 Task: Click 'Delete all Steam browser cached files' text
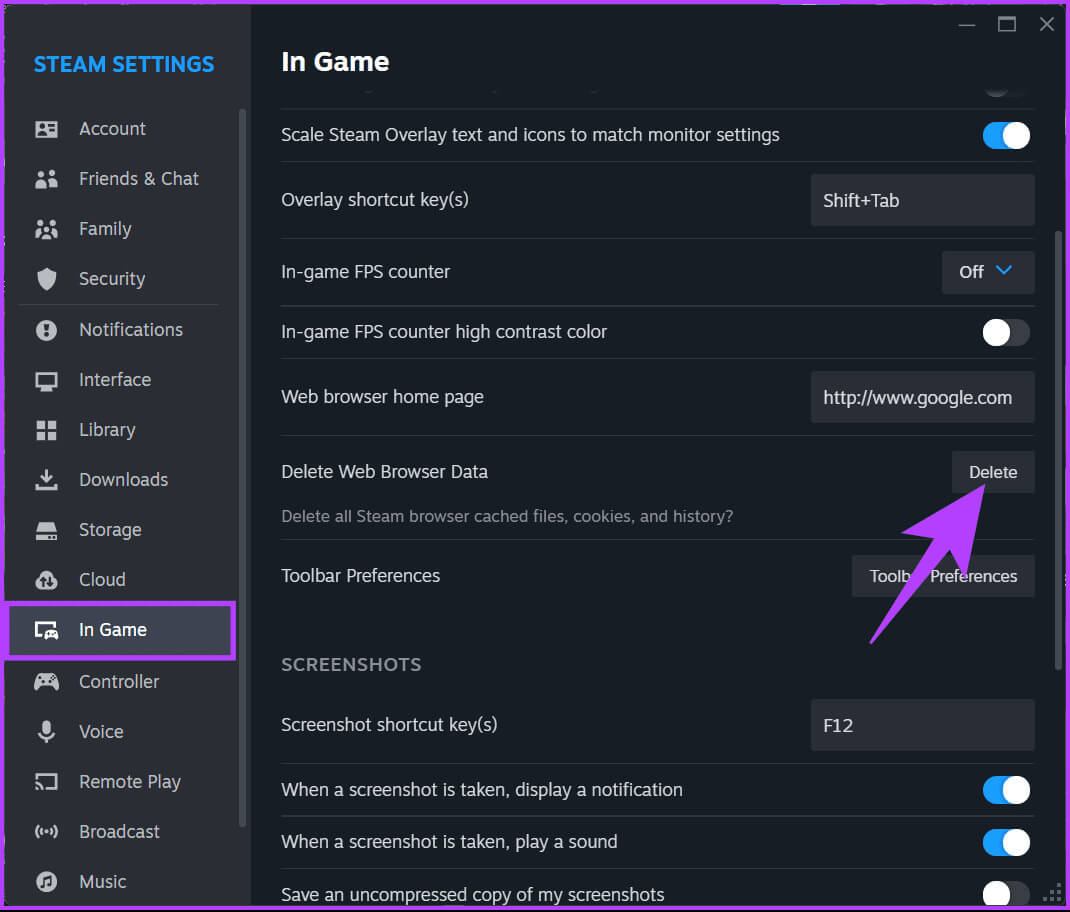point(508,517)
